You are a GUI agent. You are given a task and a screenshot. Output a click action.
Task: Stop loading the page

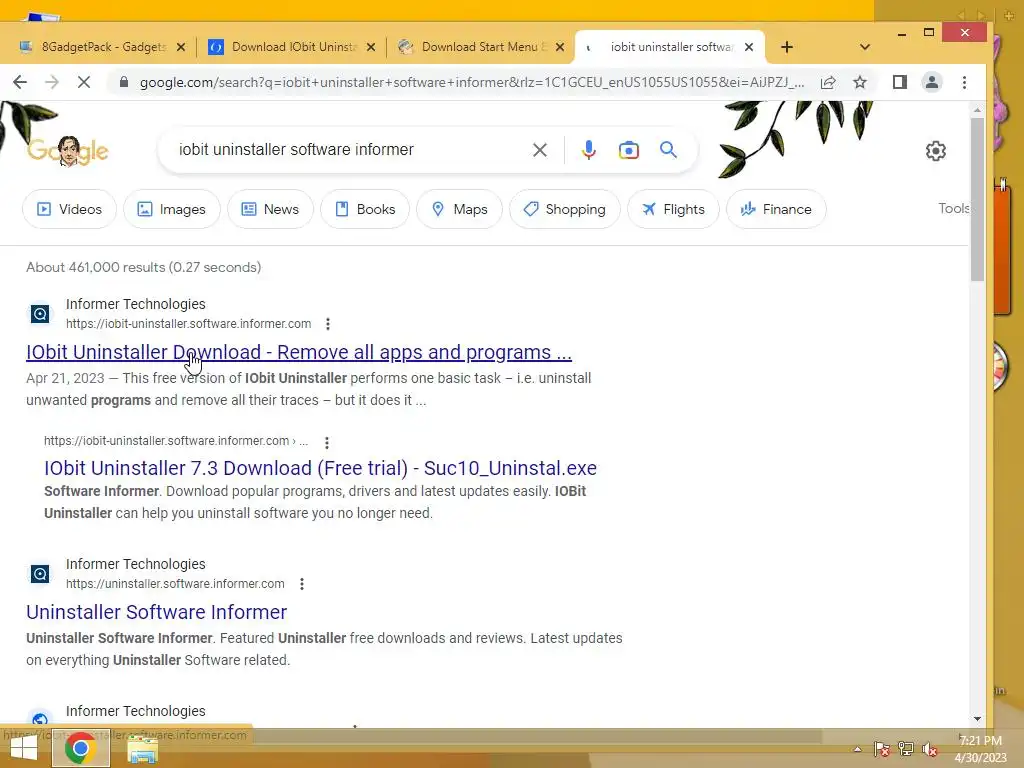coord(84,82)
